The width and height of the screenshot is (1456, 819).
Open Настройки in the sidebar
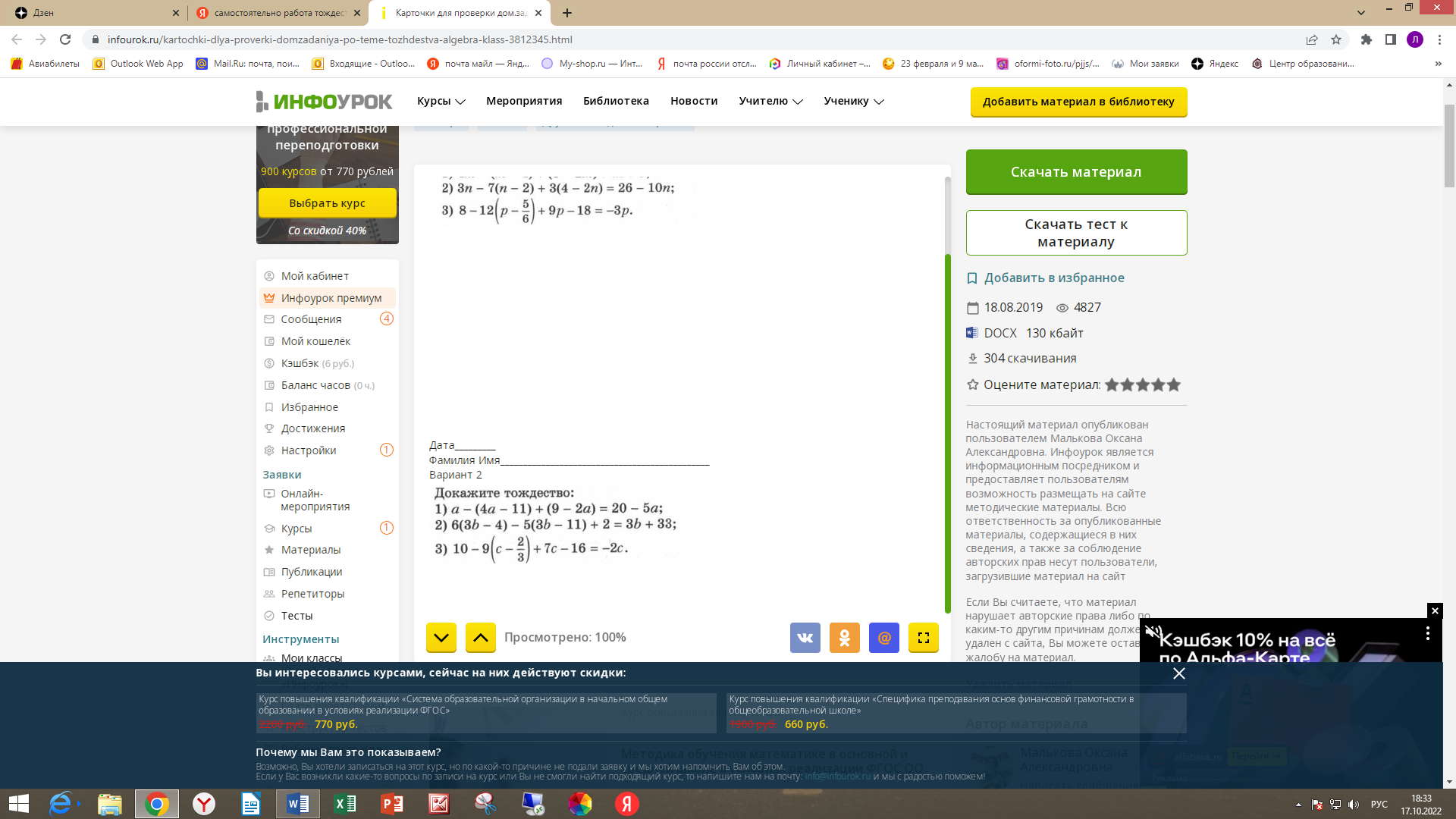[308, 450]
